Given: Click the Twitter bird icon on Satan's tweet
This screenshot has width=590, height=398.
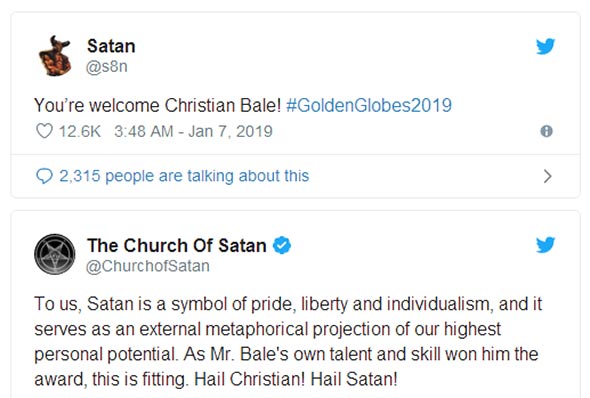Looking at the screenshot, I should tap(546, 46).
